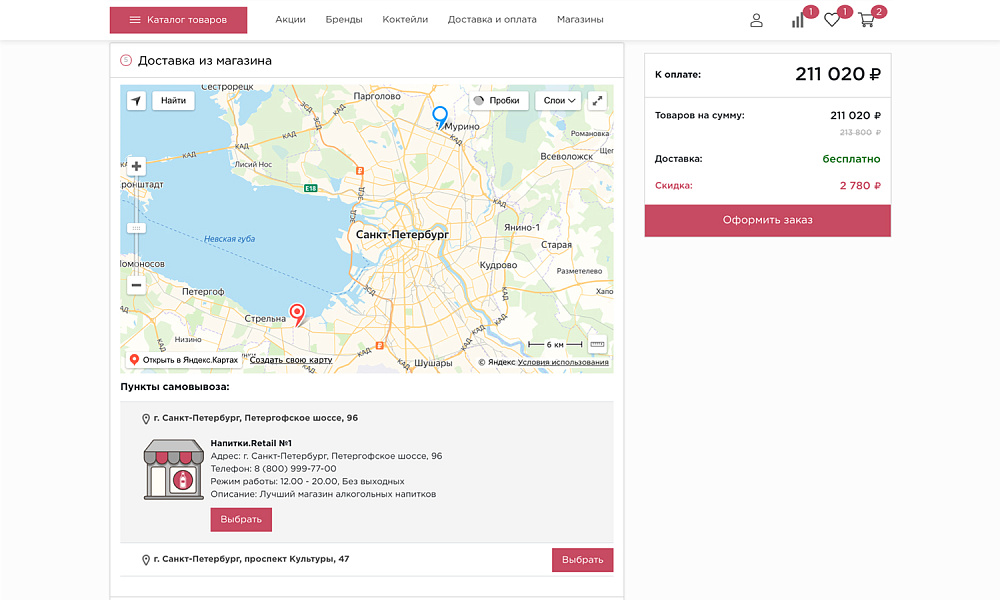This screenshot has height=600, width=1000.
Task: Expand the map to fullscreen view
Action: click(597, 100)
